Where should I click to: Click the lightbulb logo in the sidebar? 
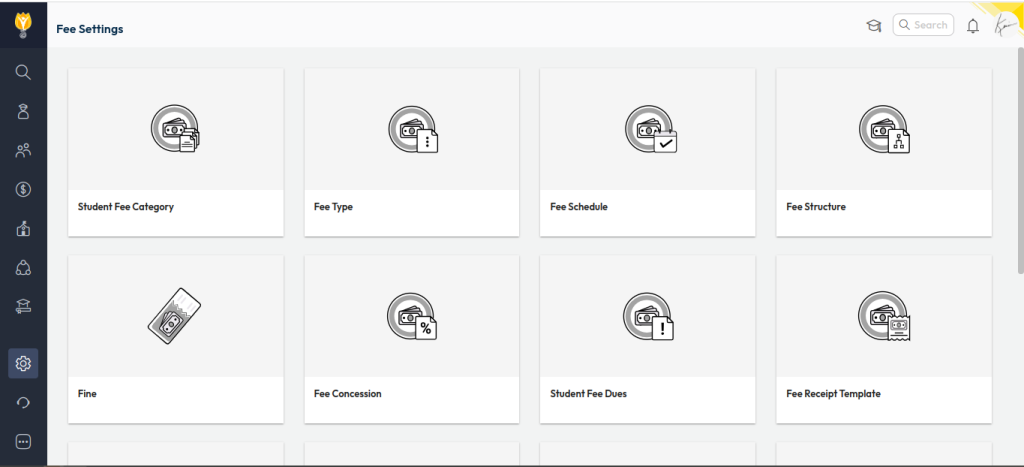point(23,23)
